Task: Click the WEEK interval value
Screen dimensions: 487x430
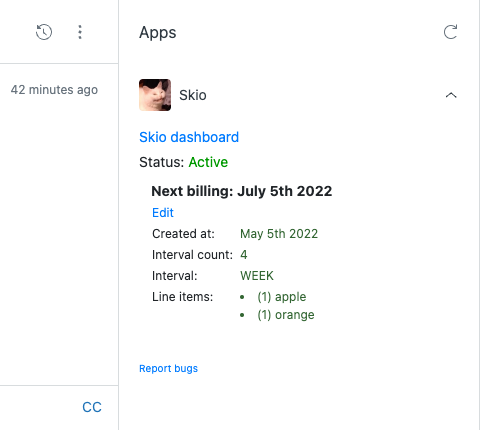Action: coord(257,276)
